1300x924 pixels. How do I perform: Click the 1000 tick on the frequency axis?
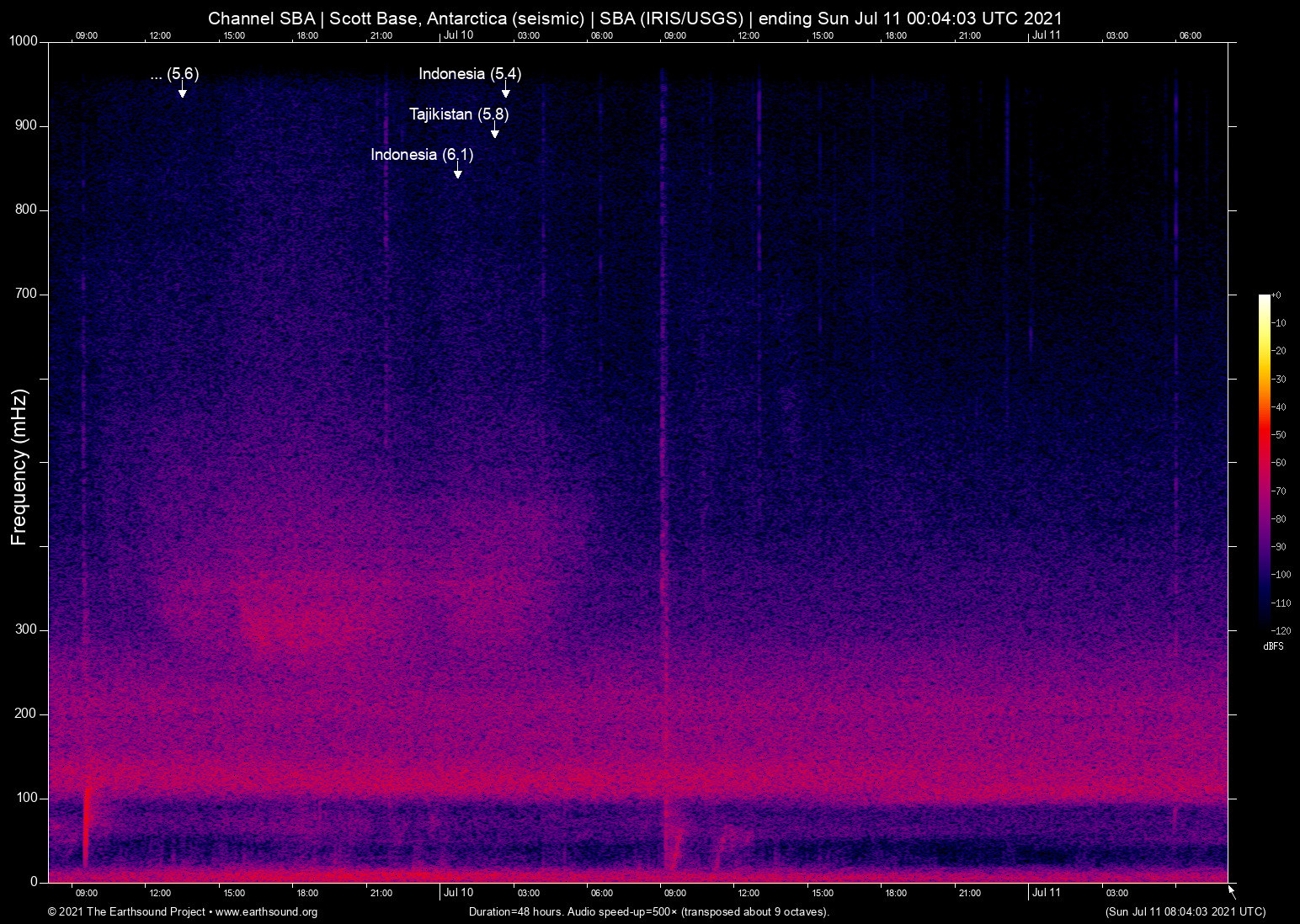[24, 41]
